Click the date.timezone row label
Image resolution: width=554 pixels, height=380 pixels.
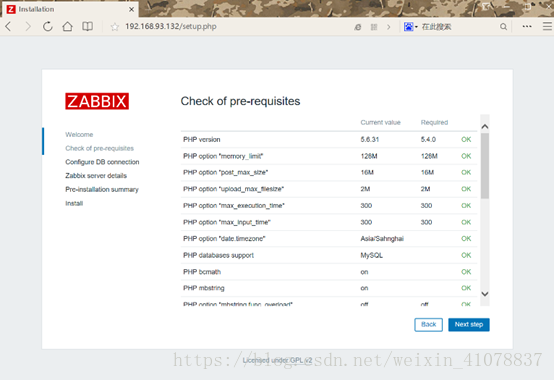224,239
